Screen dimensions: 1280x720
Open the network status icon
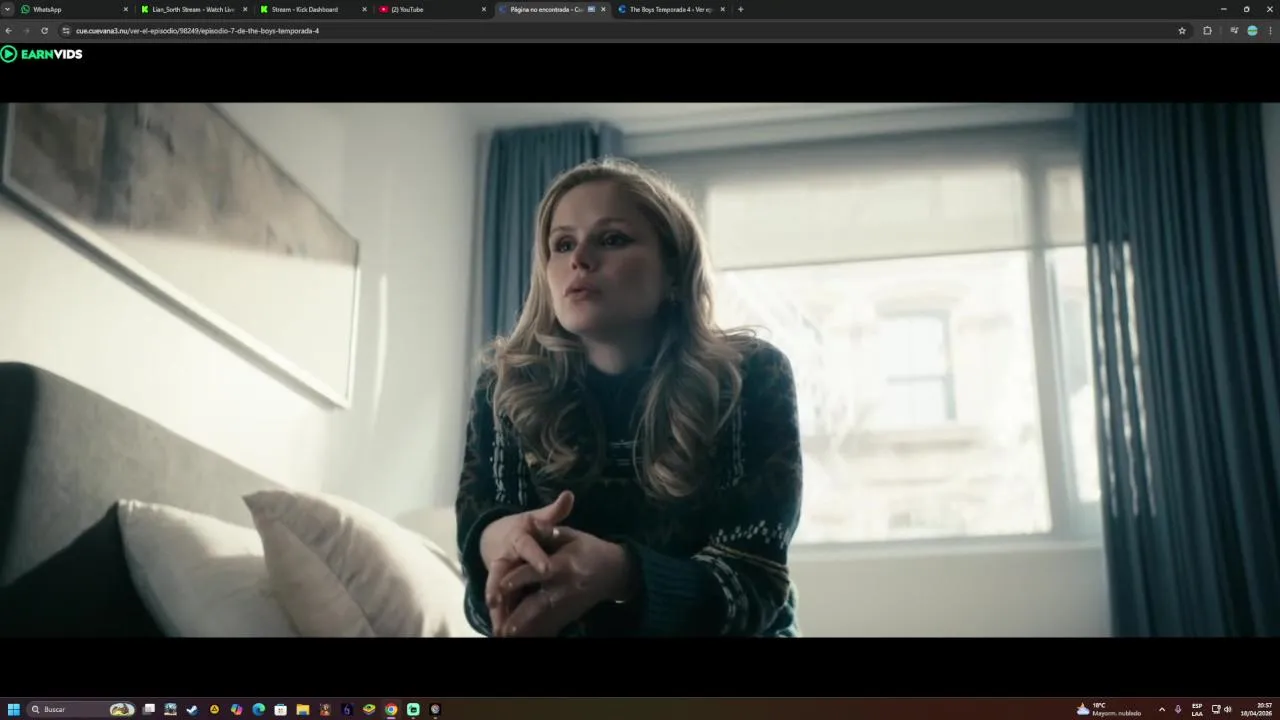point(1216,709)
